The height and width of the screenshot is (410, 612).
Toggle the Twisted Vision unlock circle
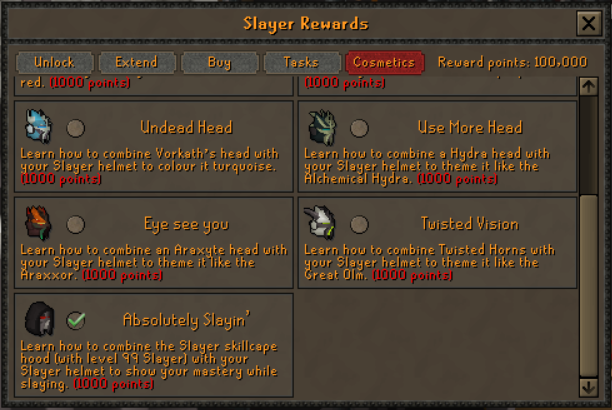point(359,225)
